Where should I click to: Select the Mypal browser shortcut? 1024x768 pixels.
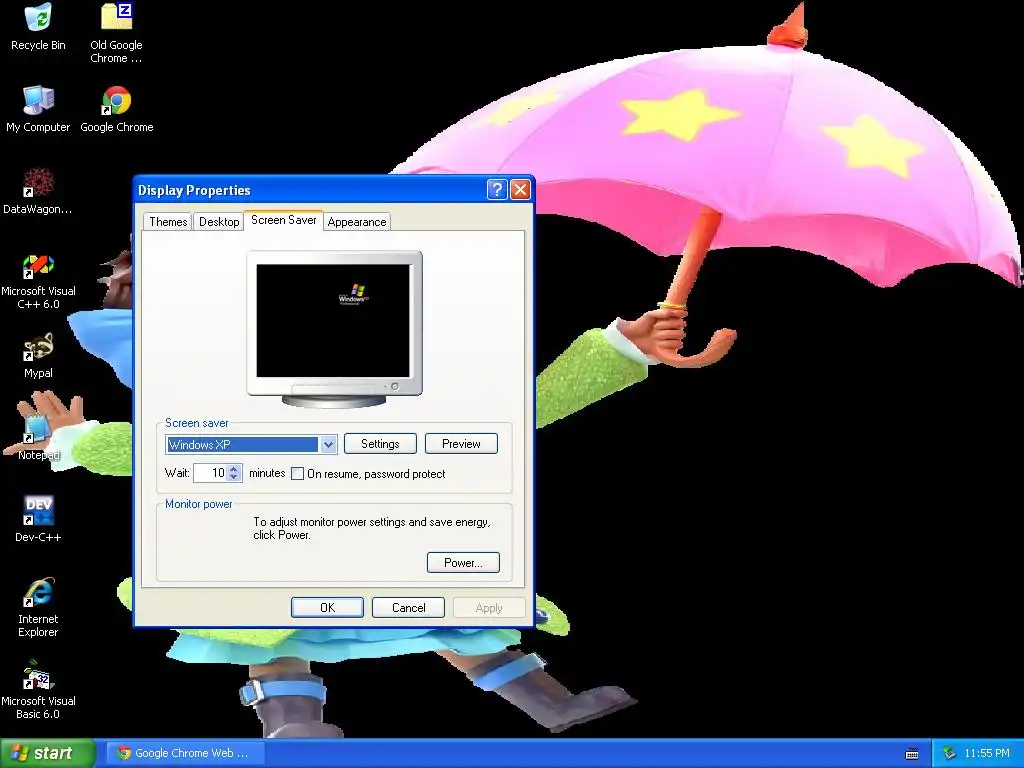click(38, 356)
